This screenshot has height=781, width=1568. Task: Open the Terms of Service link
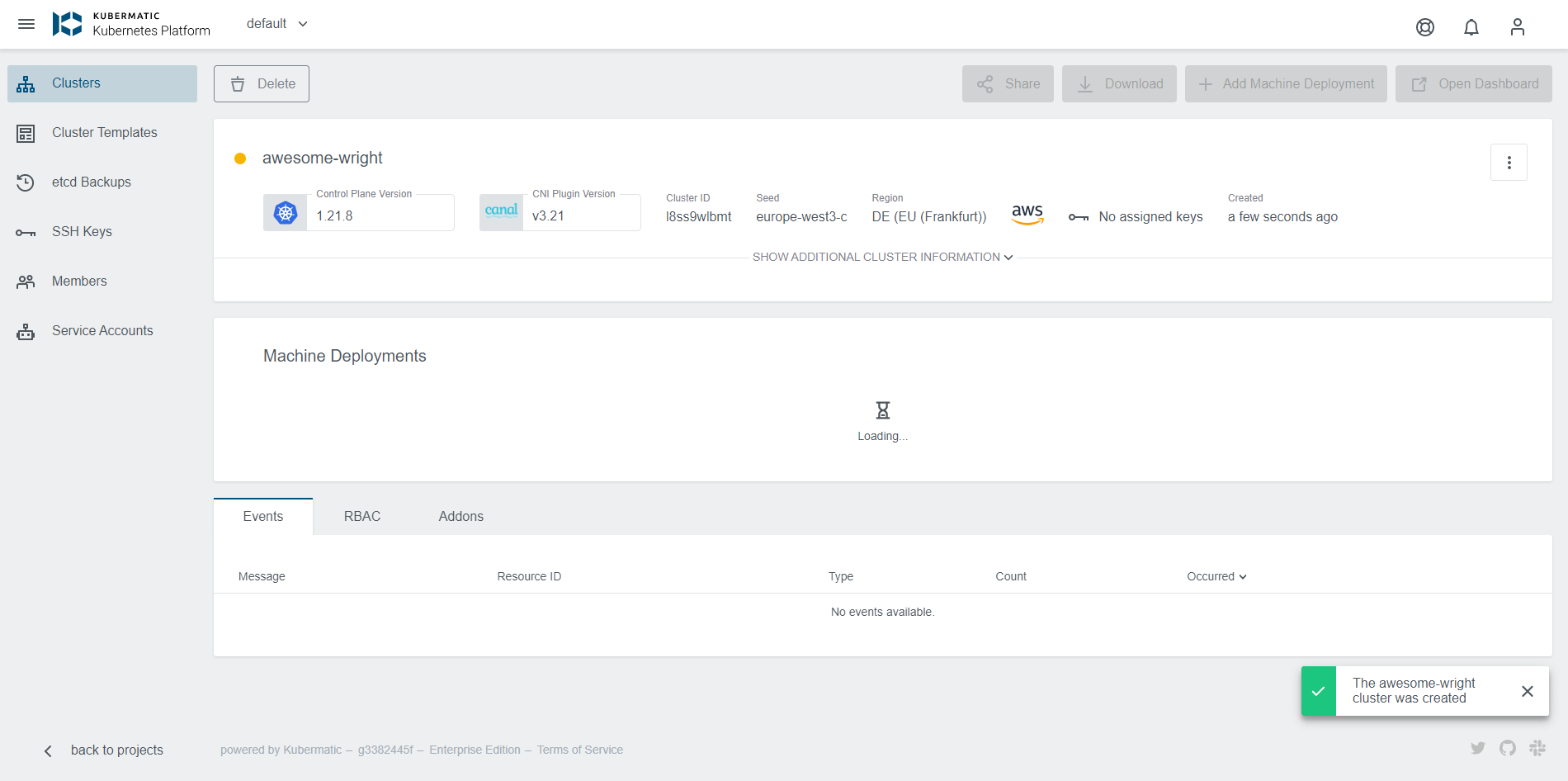click(x=580, y=750)
